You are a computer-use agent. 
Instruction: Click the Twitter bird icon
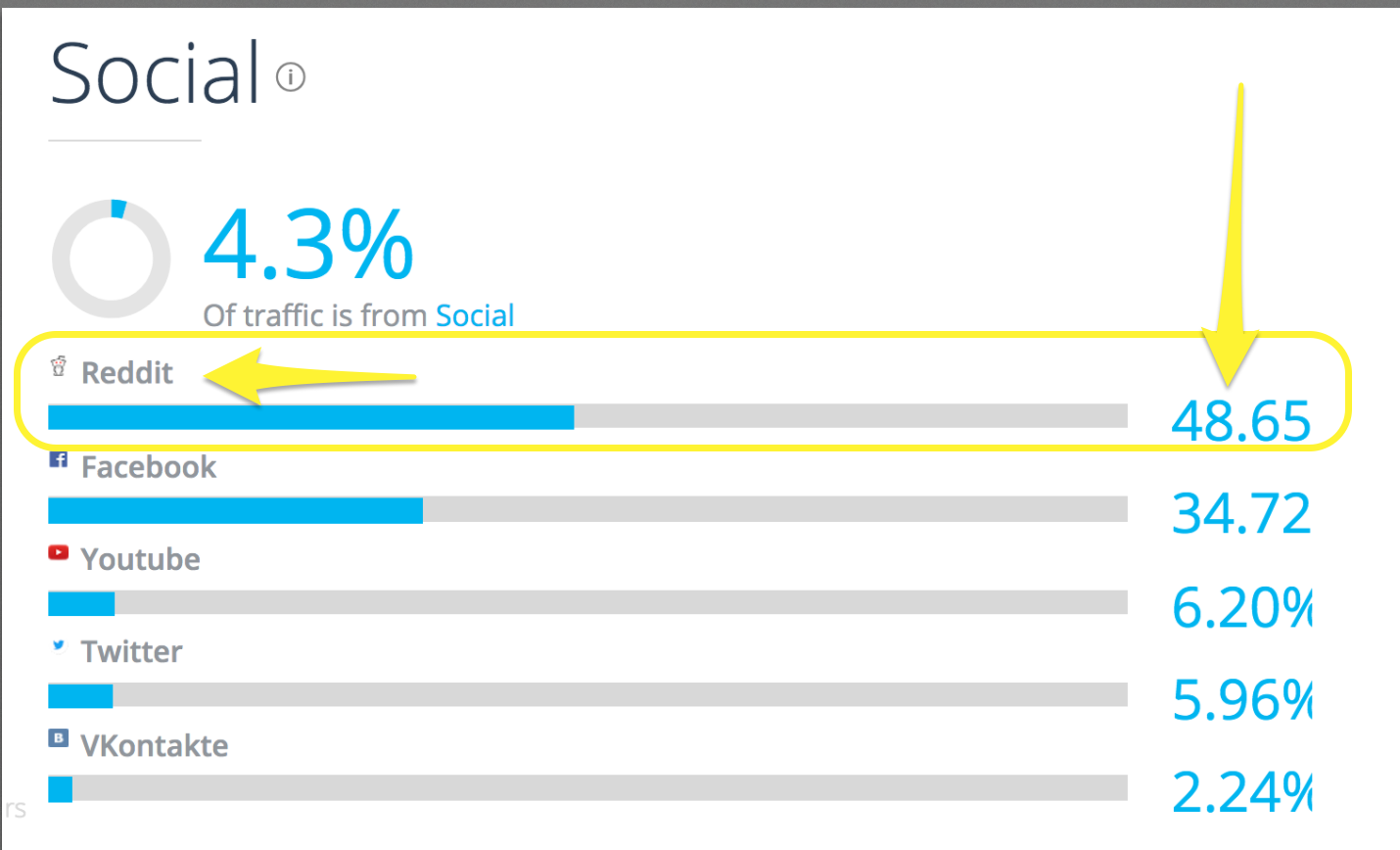pyautogui.click(x=59, y=645)
